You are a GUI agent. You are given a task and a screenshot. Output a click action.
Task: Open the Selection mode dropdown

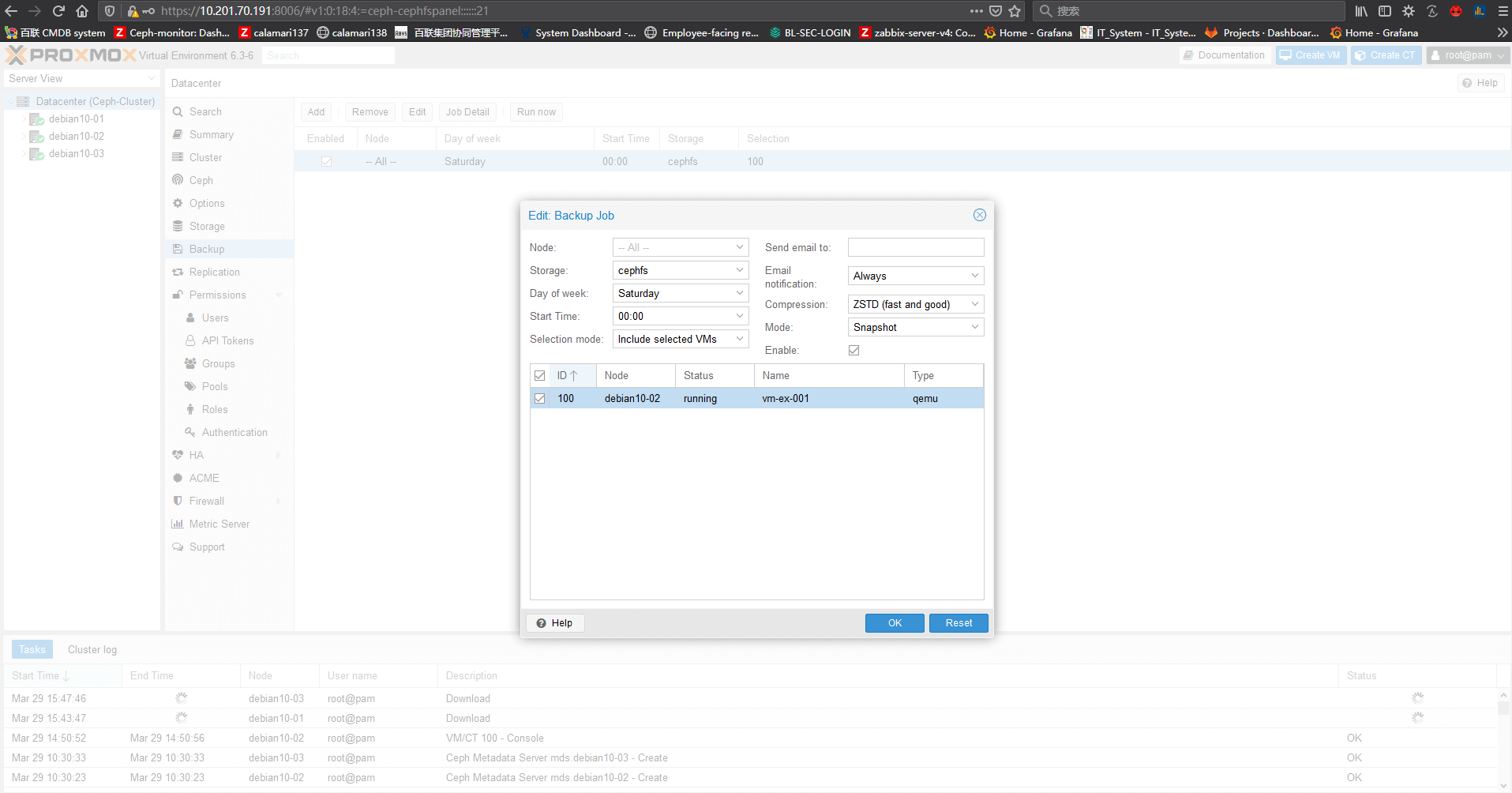tap(740, 340)
